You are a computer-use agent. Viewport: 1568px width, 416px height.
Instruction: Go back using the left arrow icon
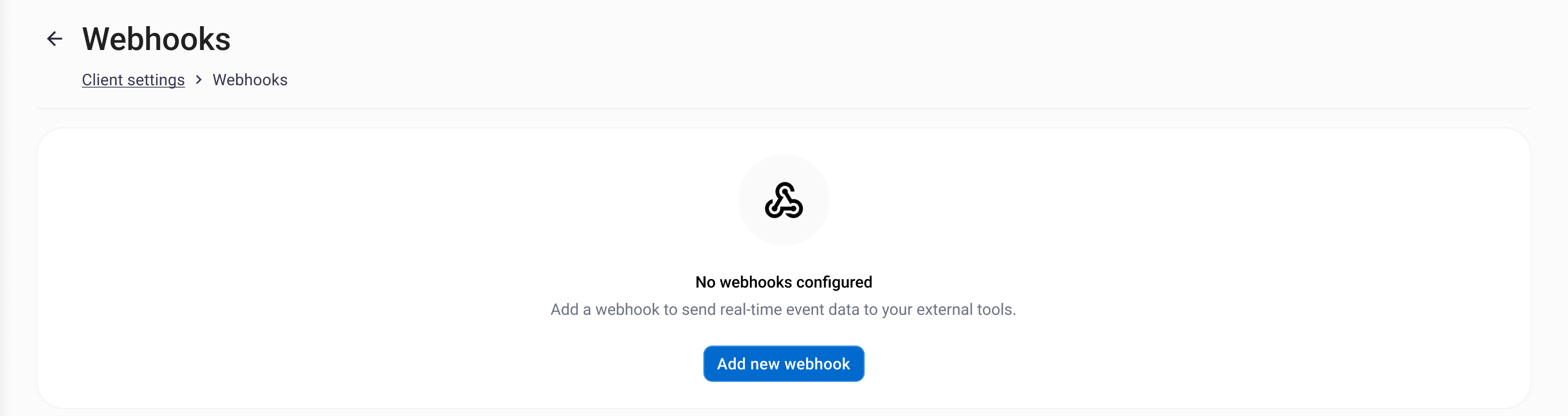pos(55,39)
